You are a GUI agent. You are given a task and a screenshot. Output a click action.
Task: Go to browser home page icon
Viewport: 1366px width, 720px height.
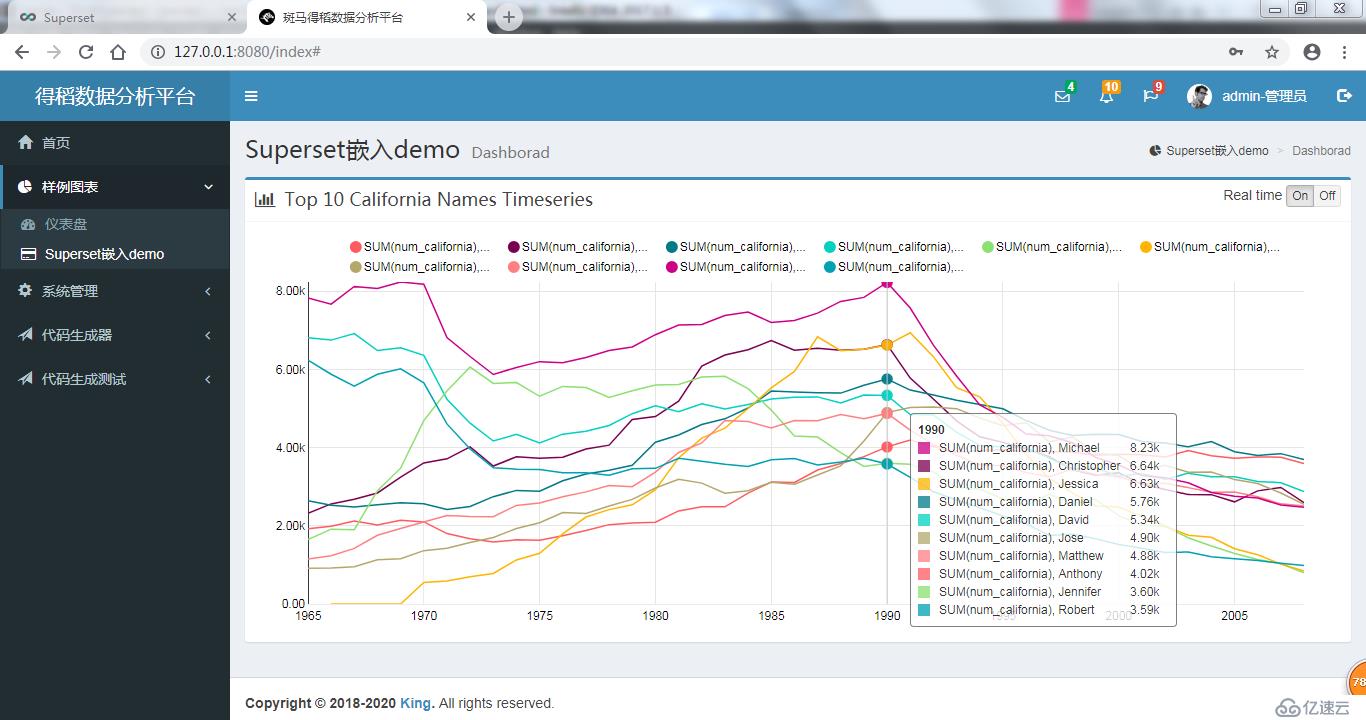click(118, 52)
